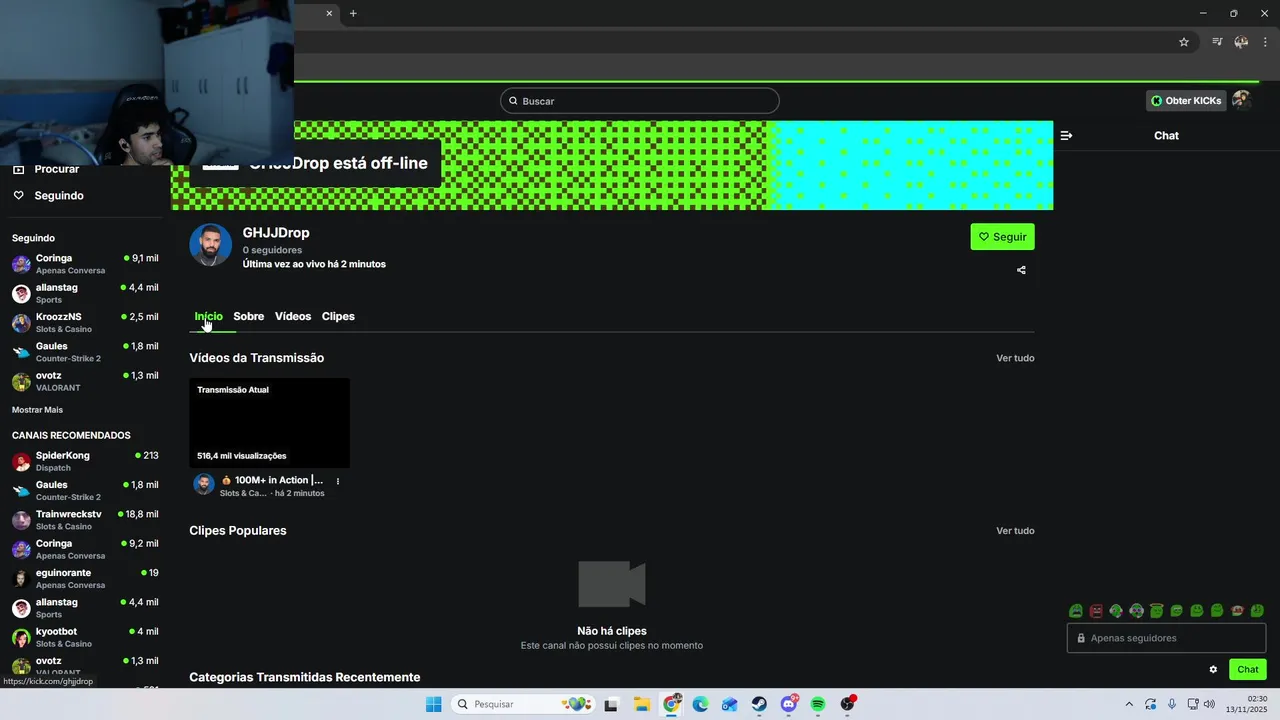Viewport: 1280px width, 720px height.
Task: Click the SpiderKong channel avatar
Action: click(x=21, y=461)
